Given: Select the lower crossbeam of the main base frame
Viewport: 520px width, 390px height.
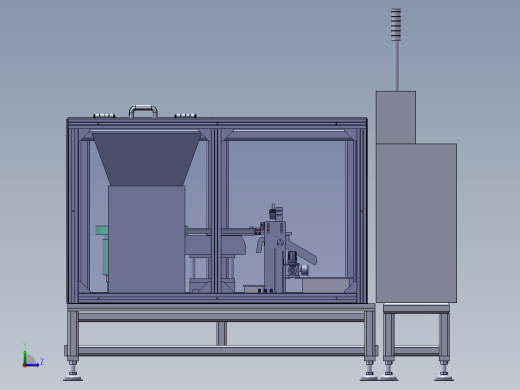Looking at the screenshot, I should point(221,350).
